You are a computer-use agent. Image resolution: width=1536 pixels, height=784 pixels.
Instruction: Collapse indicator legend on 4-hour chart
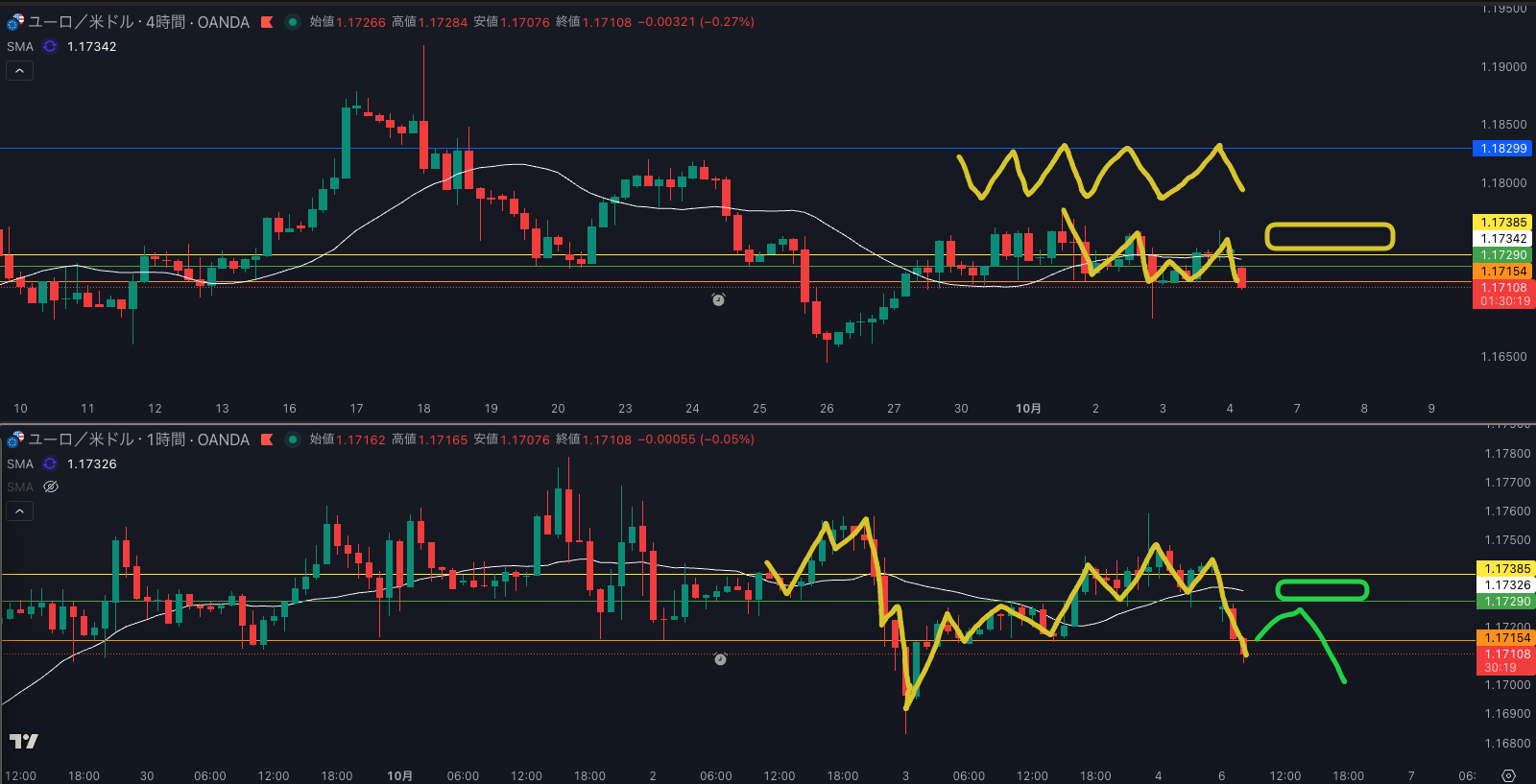pyautogui.click(x=19, y=71)
